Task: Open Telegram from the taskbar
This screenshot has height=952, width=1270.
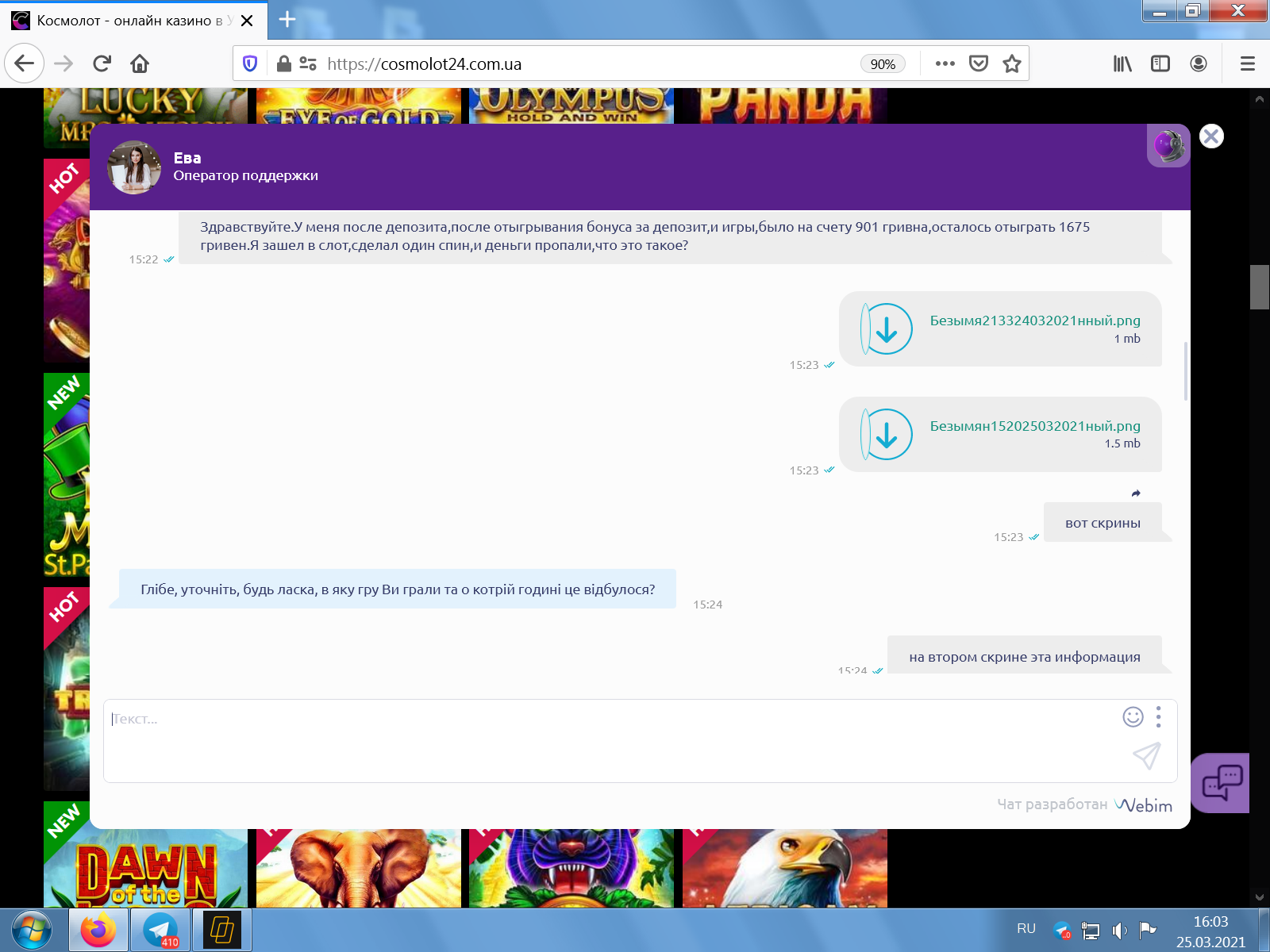Action: point(160,930)
